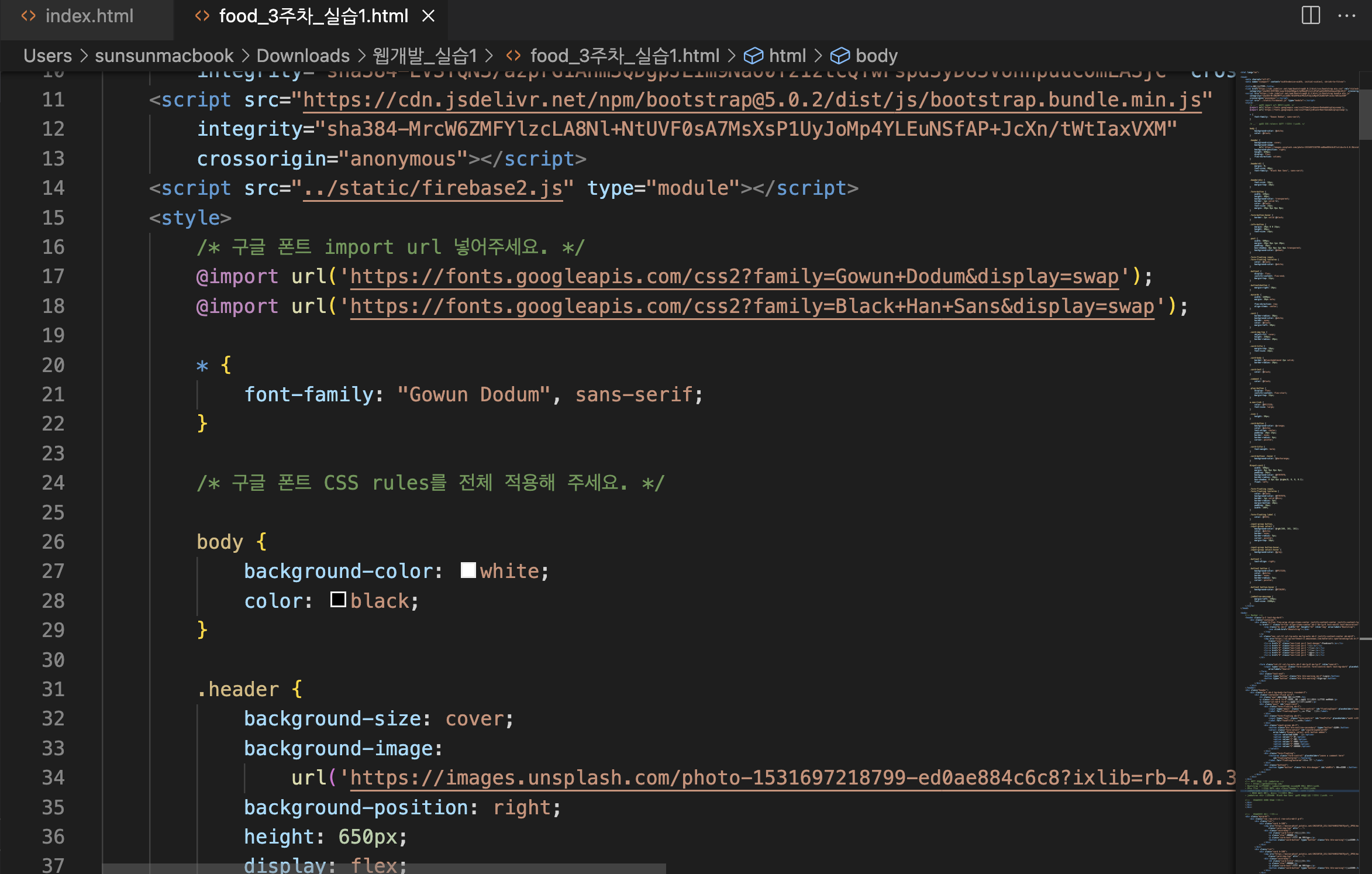Image resolution: width=1372 pixels, height=874 pixels.
Task: Click the "Gowun Dodum" string value
Action: pos(474,395)
